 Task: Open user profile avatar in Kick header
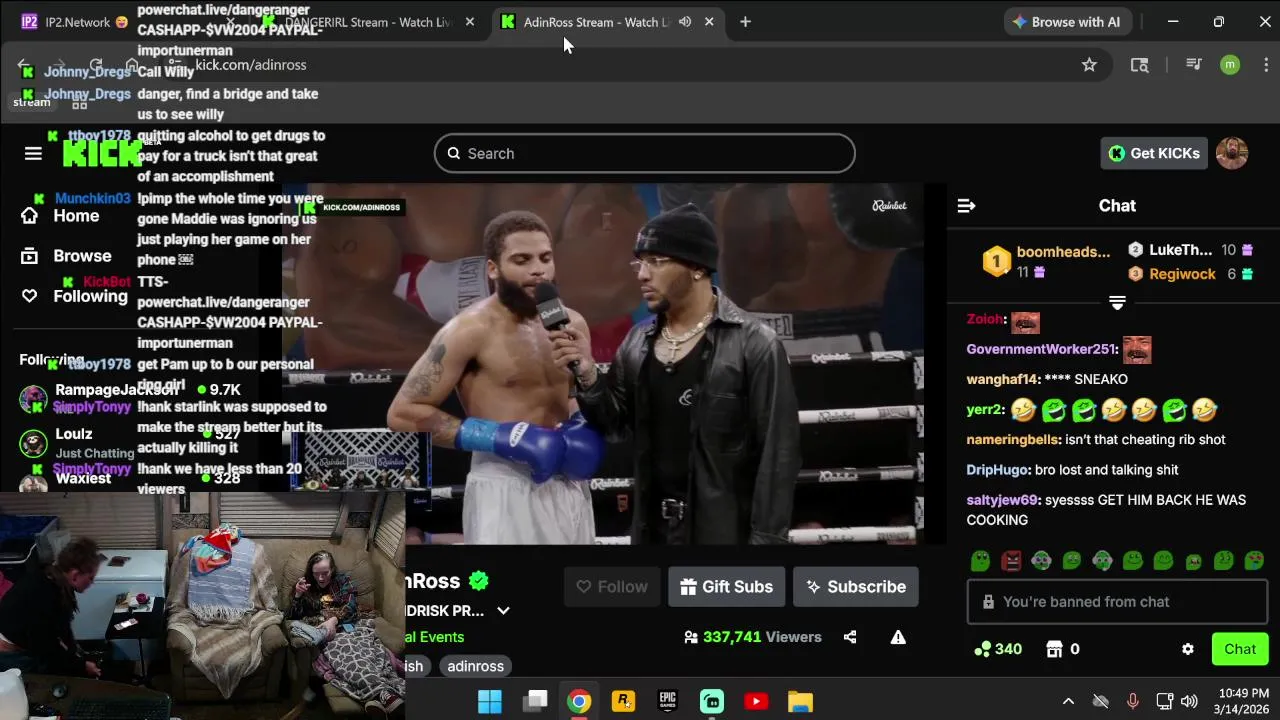(x=1232, y=153)
